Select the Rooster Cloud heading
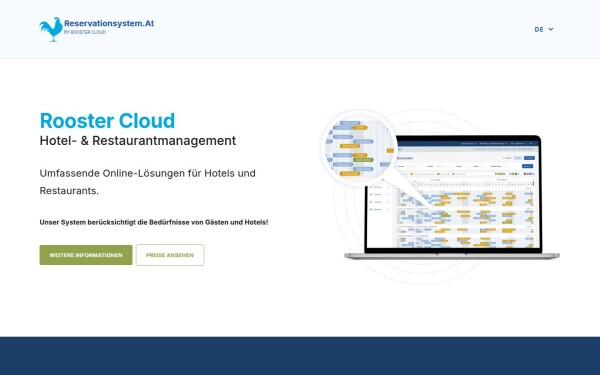 108,121
